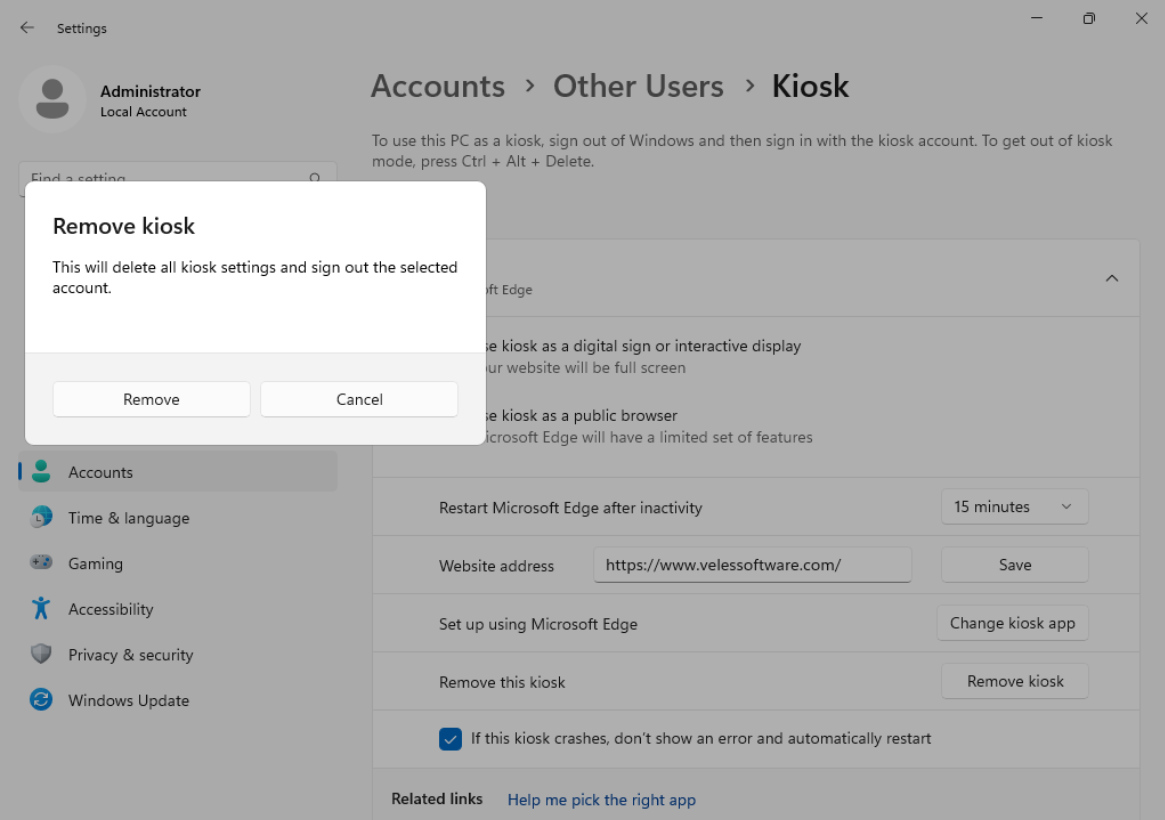
Task: Go back using the back arrow
Action: point(27,27)
